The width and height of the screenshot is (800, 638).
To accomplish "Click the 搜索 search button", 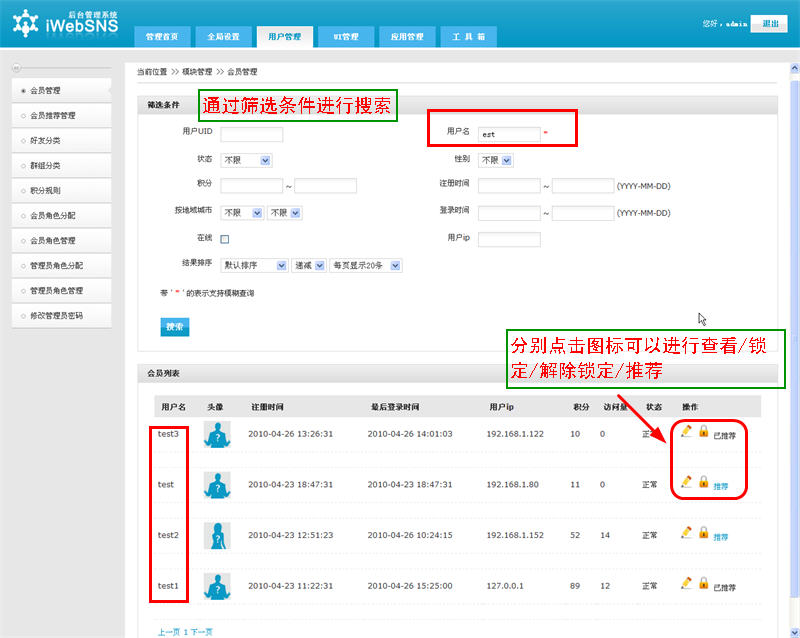I will tap(175, 327).
